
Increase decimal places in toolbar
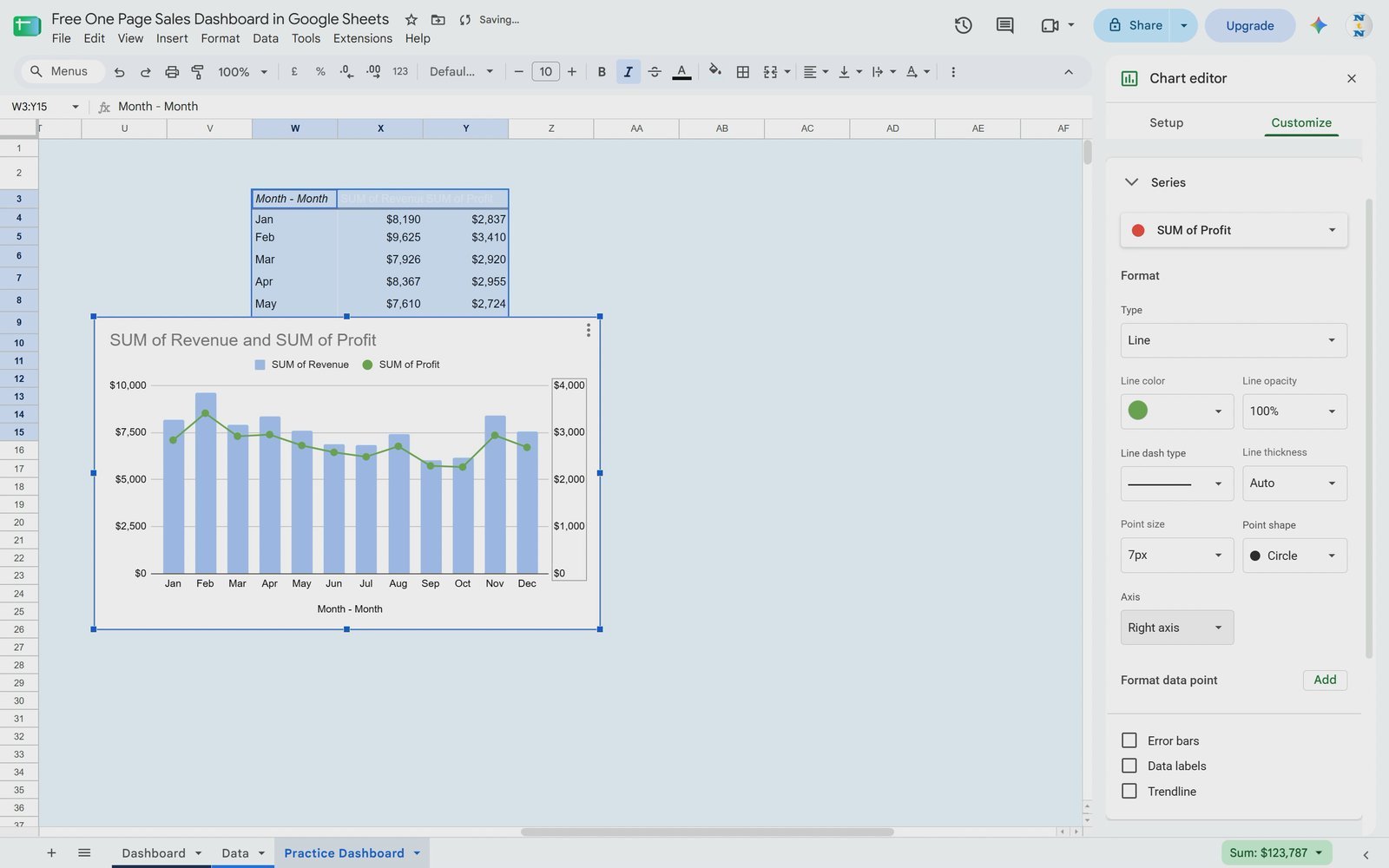[x=373, y=72]
